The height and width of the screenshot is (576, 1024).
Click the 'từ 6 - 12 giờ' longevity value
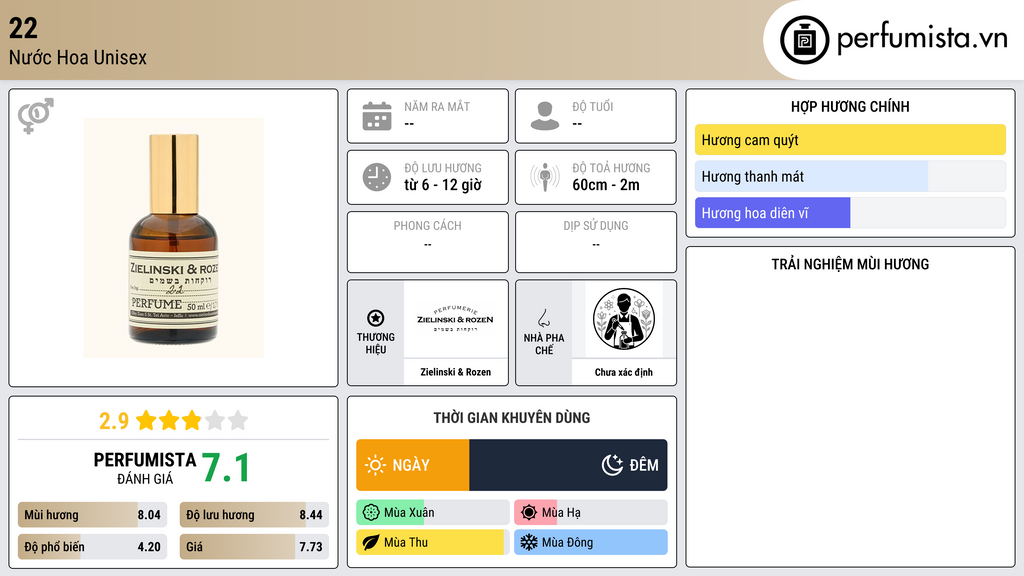(443, 185)
